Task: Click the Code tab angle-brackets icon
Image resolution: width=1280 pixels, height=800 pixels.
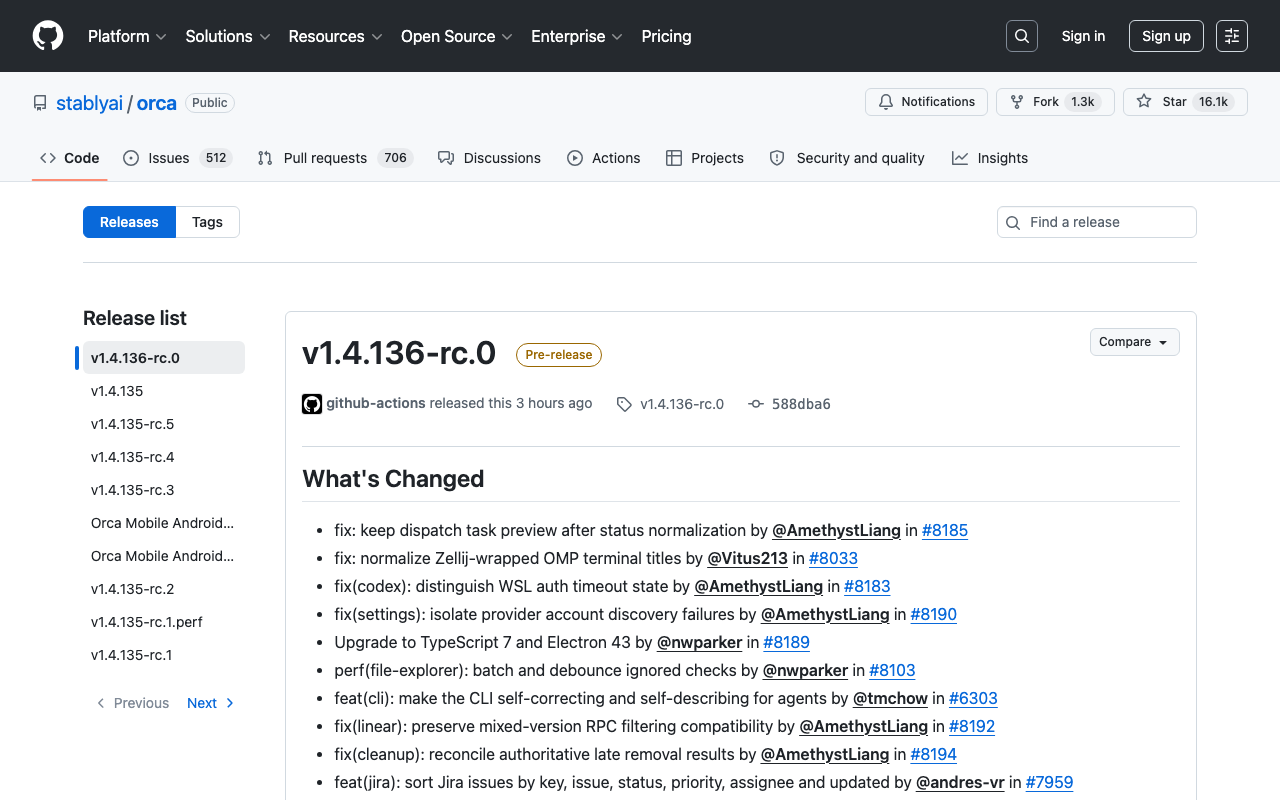Action: (48, 158)
